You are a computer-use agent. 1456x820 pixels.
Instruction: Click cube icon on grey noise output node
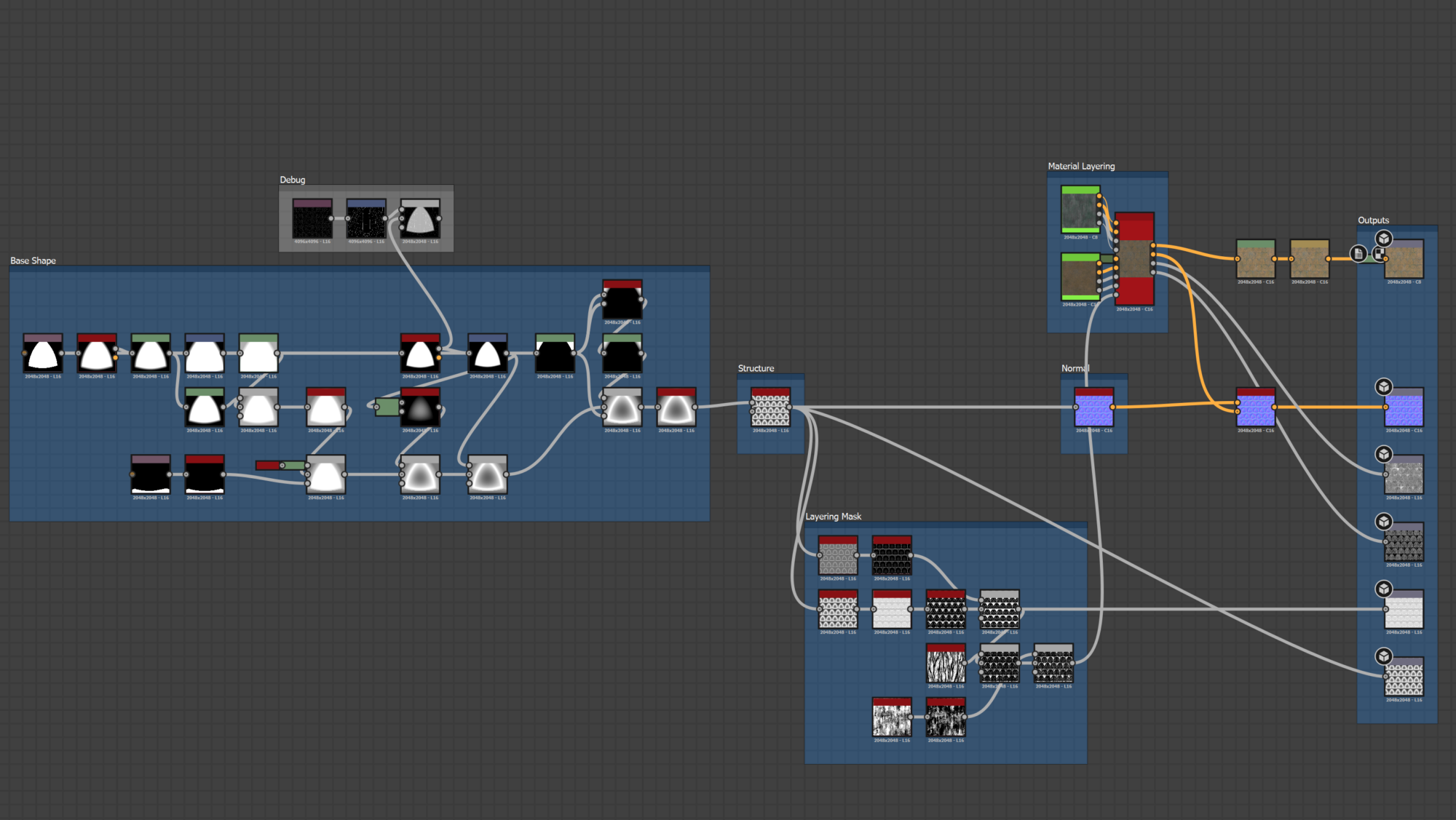[x=1384, y=455]
